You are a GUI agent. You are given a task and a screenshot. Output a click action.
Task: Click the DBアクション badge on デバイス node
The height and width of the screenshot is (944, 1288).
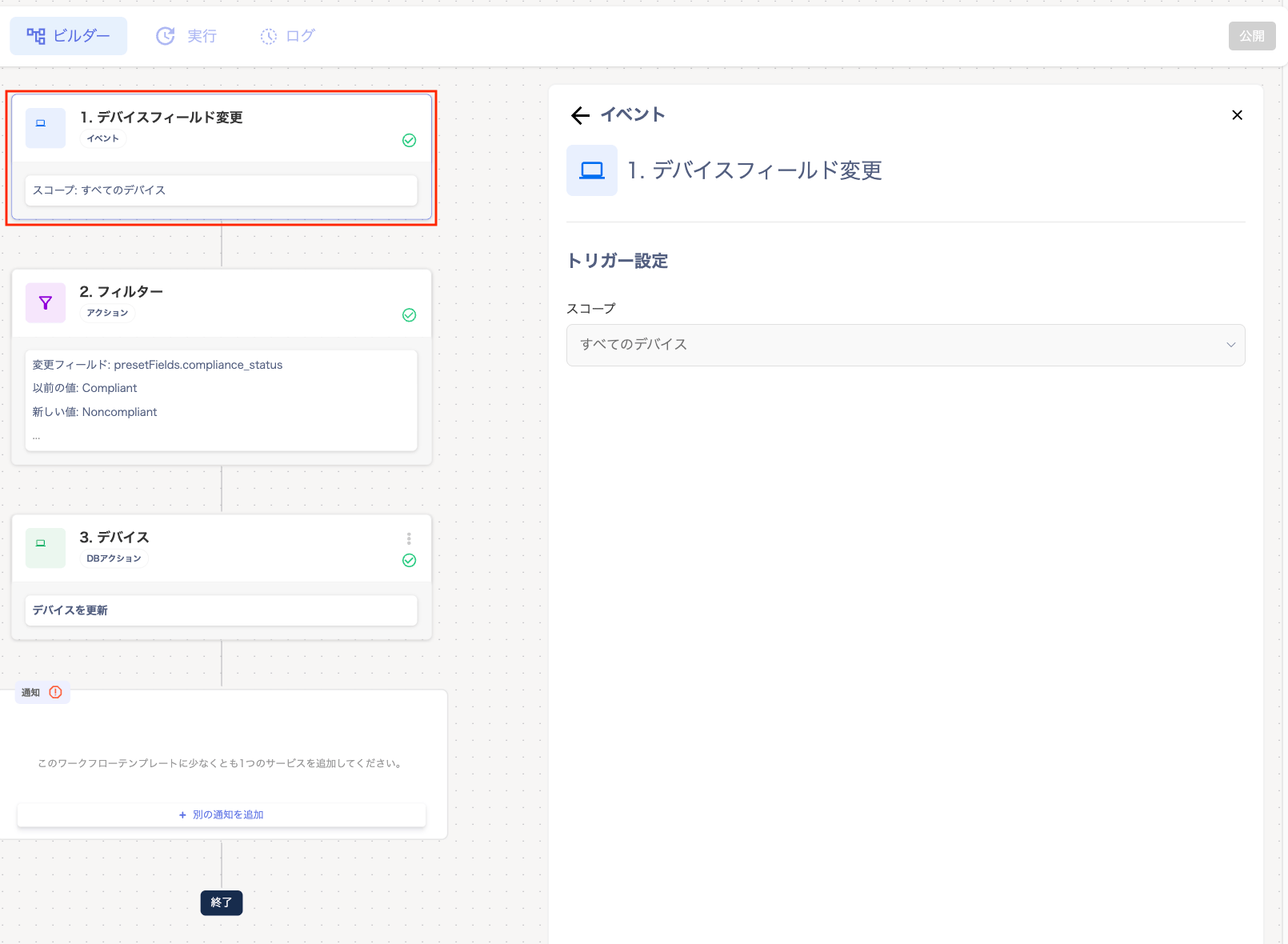(114, 558)
